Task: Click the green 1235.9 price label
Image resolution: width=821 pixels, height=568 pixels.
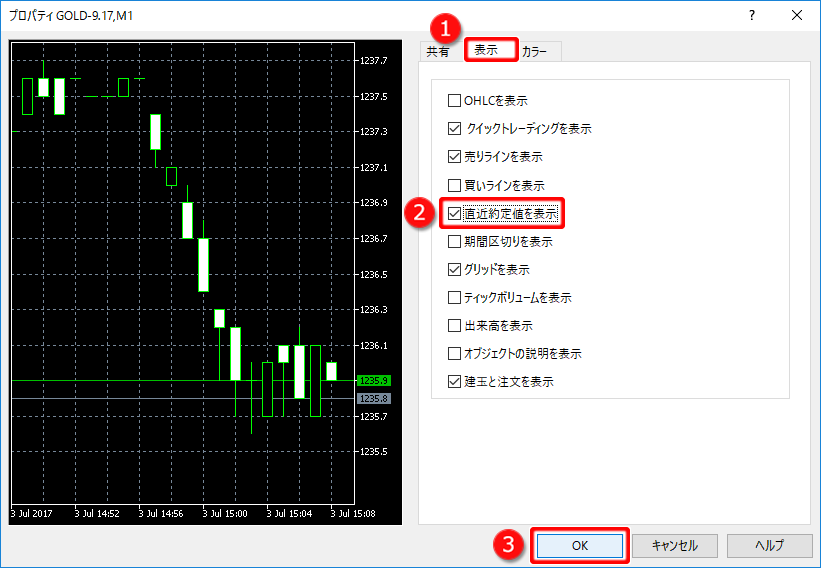Action: [x=375, y=381]
